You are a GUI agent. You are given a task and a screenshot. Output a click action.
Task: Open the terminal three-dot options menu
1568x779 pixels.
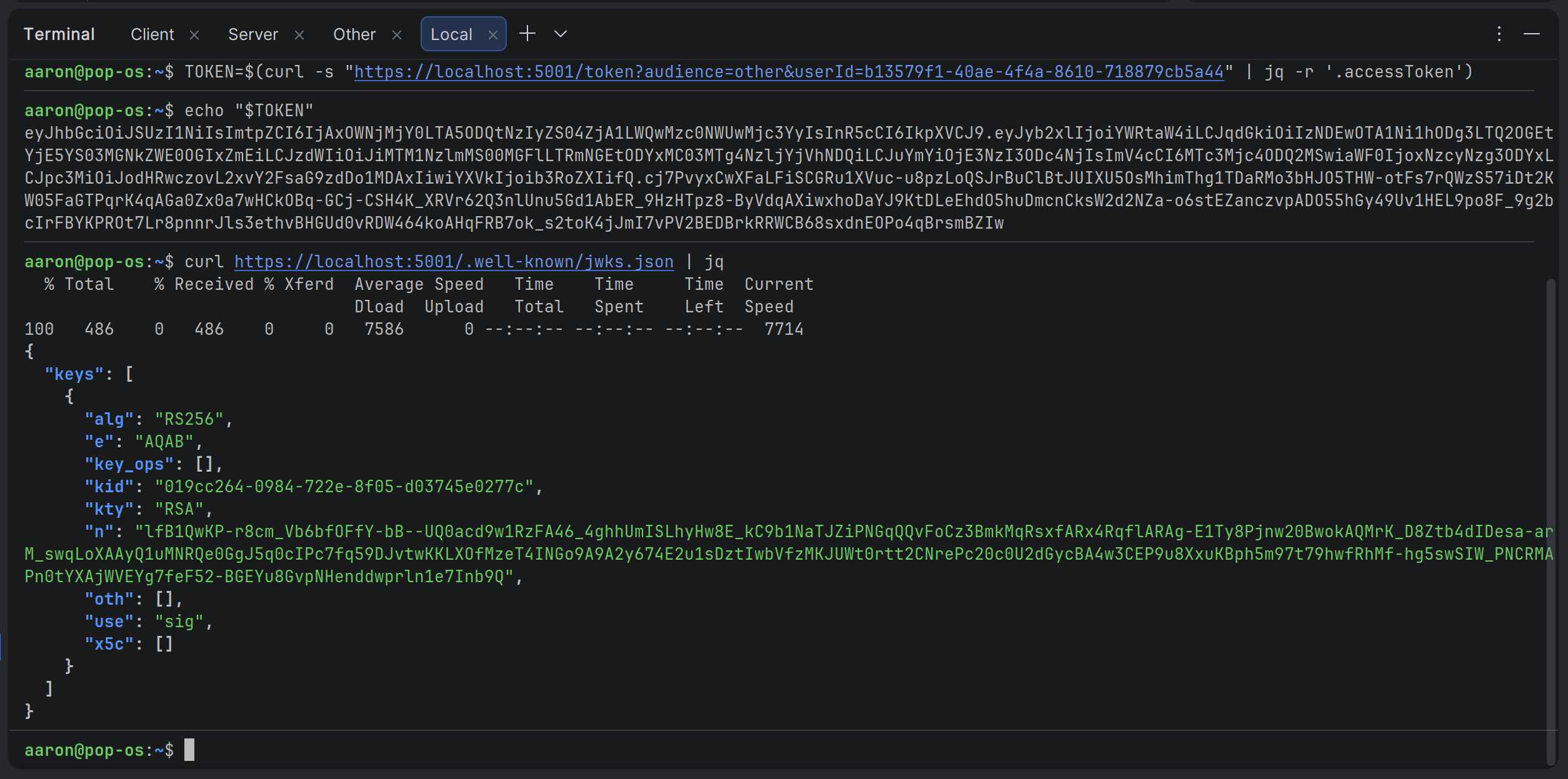[x=1499, y=34]
